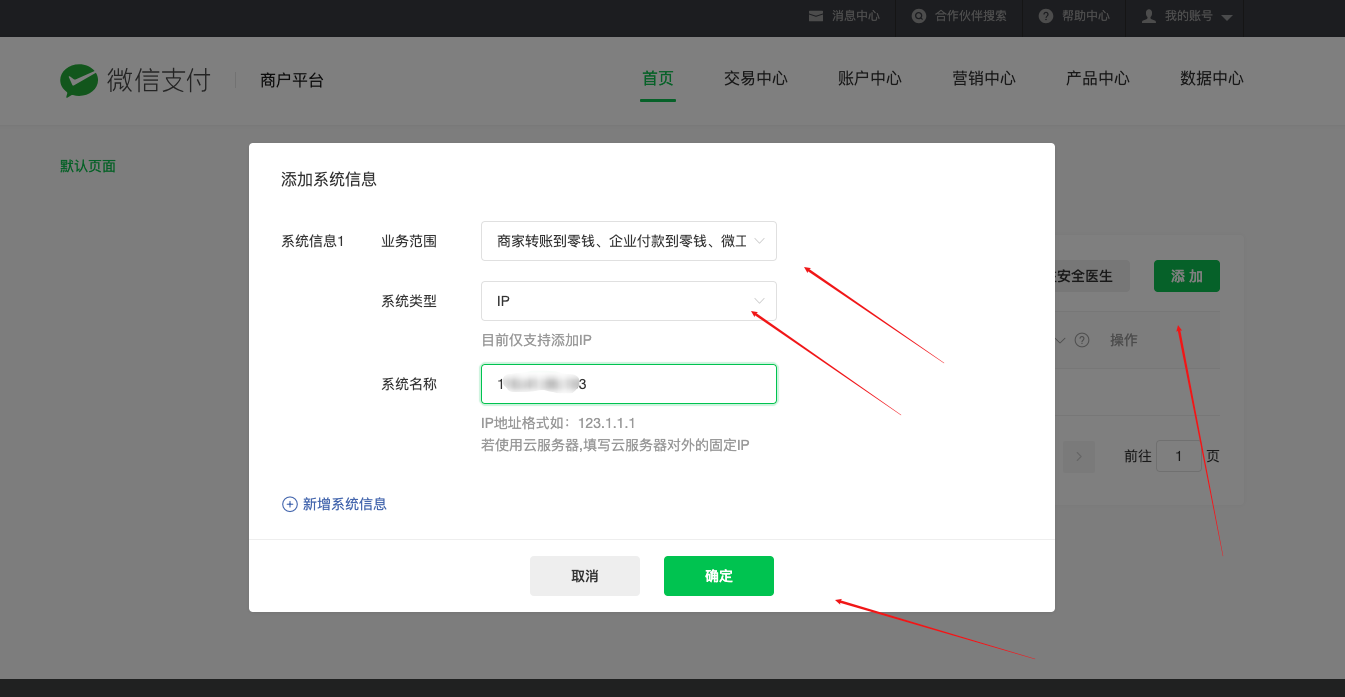Click the 合作伙伴搜索 link
This screenshot has height=697, width=1345.
[971, 16]
